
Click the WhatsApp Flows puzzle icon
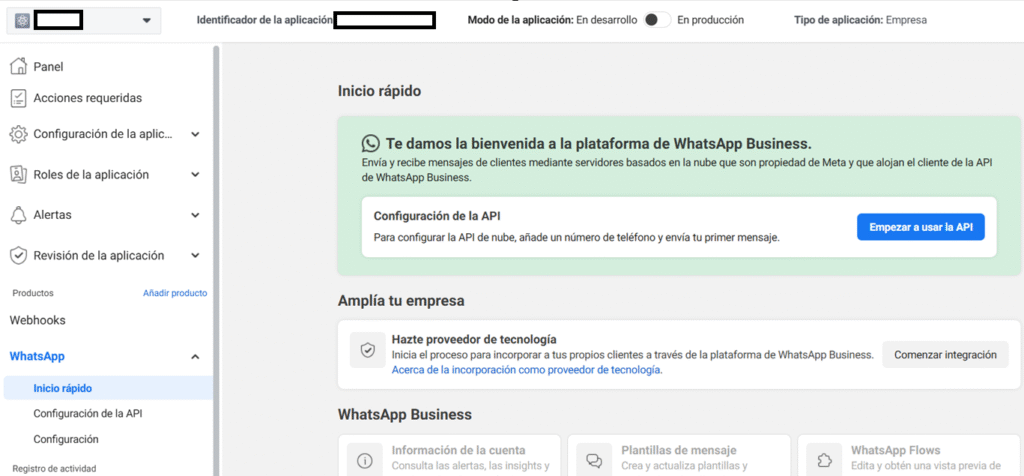824,460
